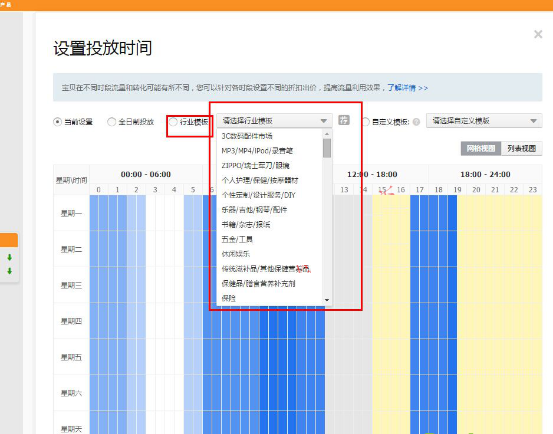553x434 pixels.
Task: Choose ZIPPO/瑞士军刀/眼镜 in the dropdown
Action: click(255, 165)
